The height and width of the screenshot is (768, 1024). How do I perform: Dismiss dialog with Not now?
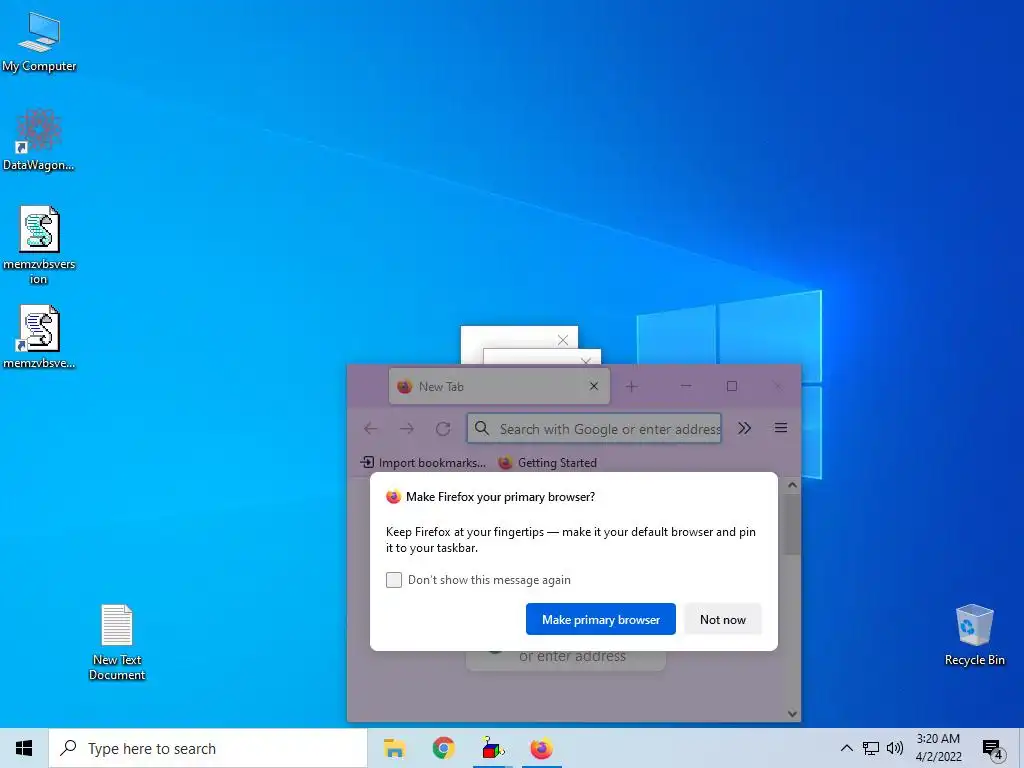[x=722, y=619]
